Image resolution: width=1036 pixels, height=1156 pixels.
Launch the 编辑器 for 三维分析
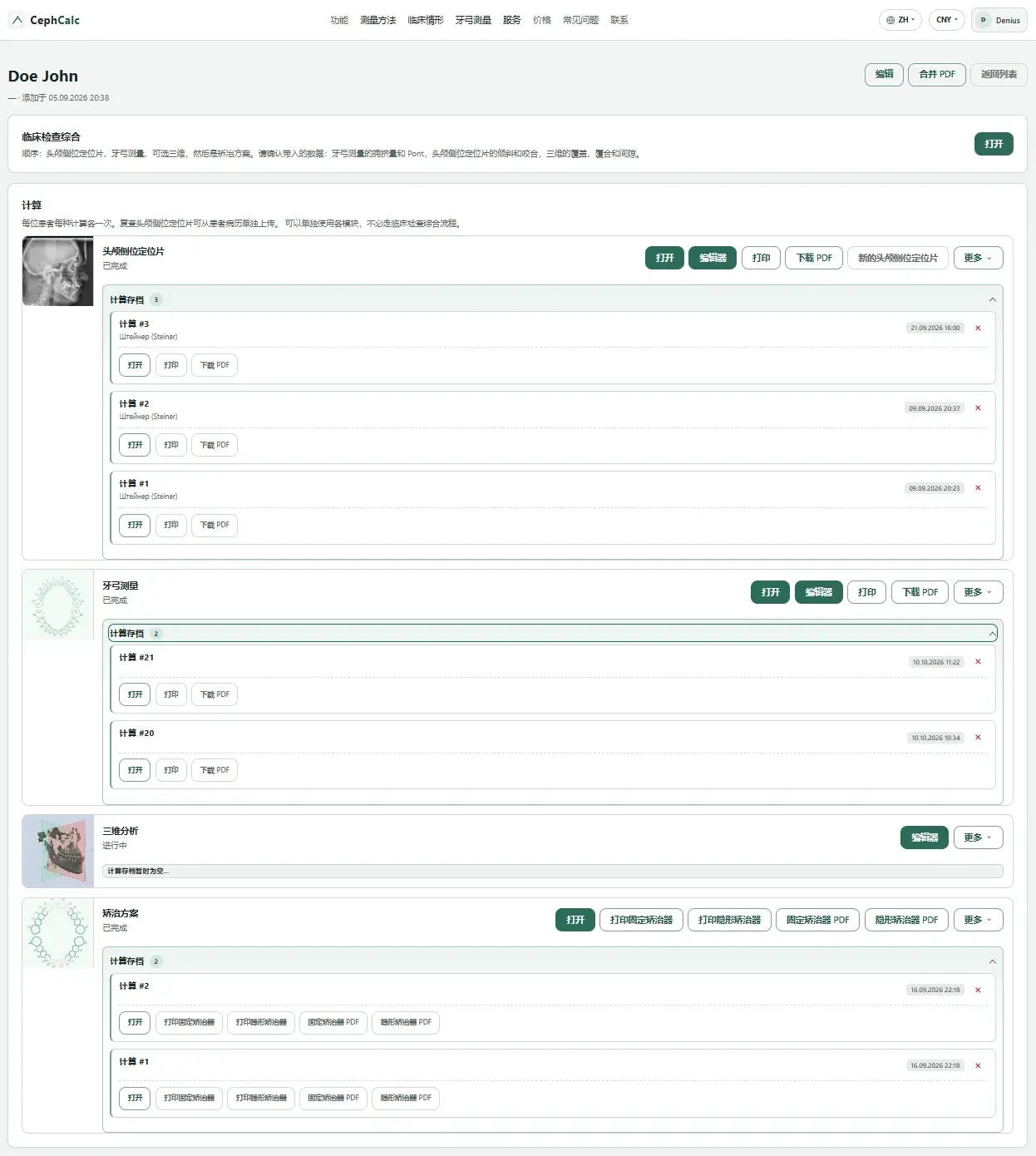tap(925, 837)
